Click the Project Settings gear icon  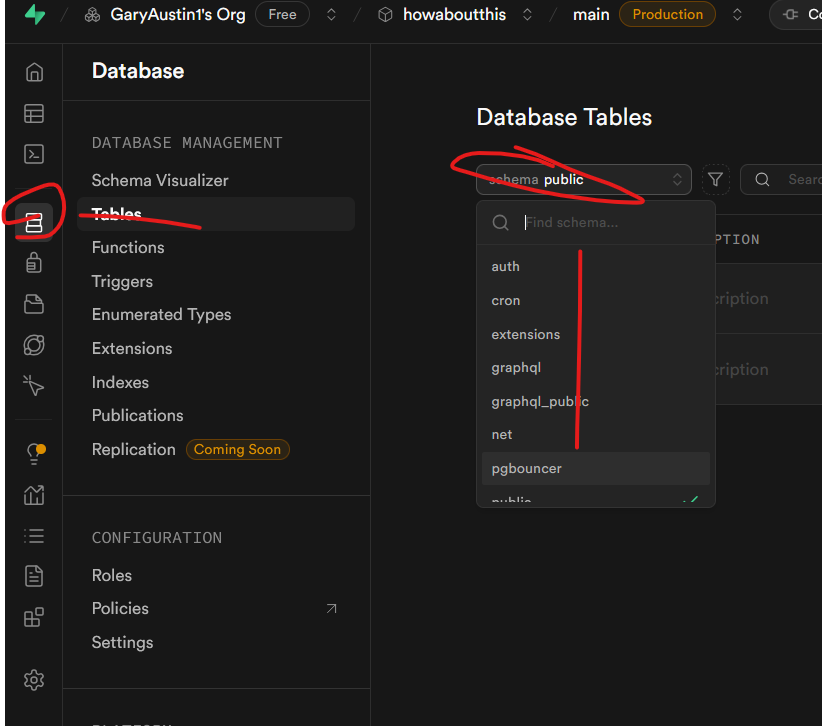(34, 680)
